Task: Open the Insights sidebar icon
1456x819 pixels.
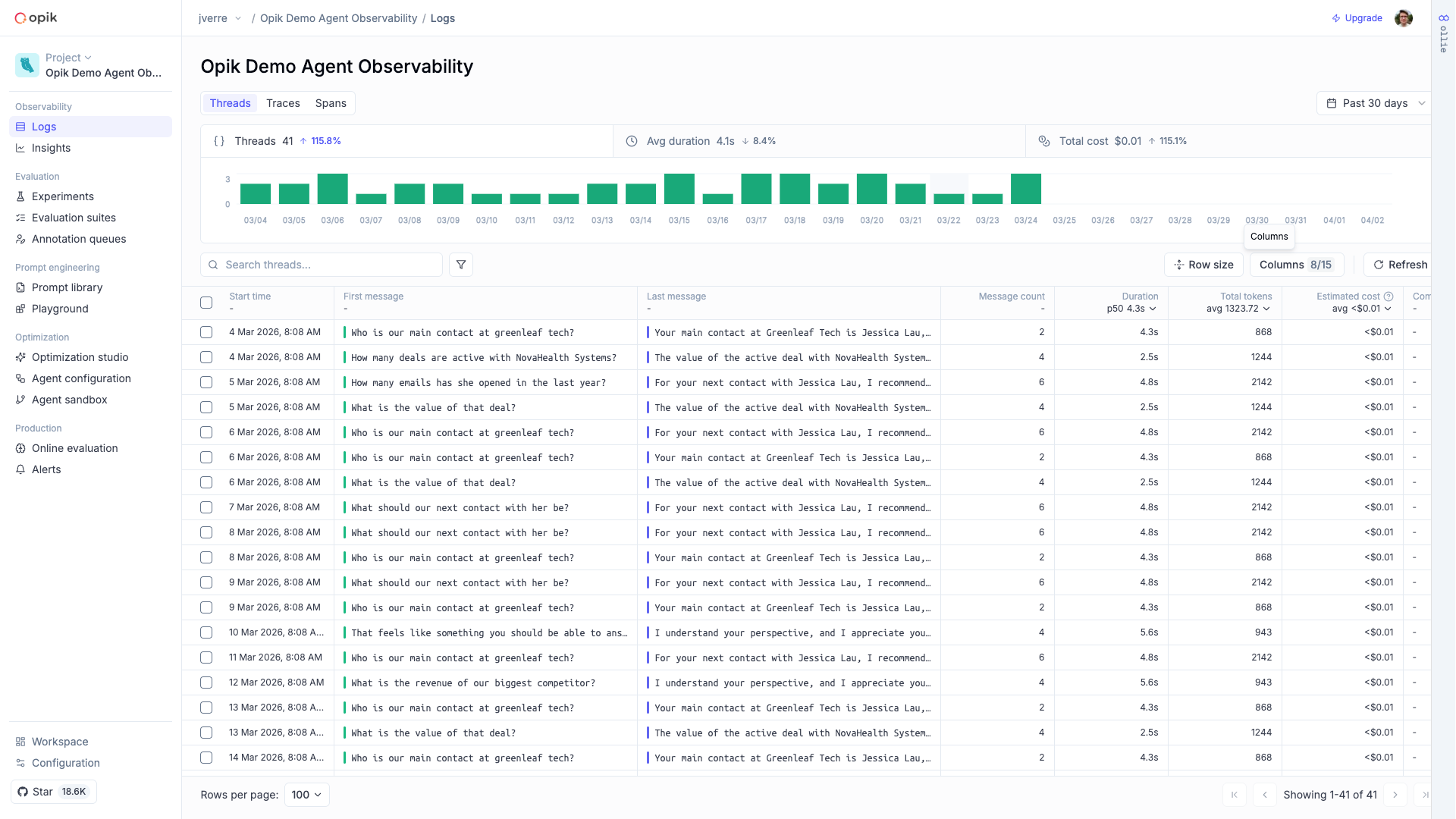Action: coord(20,148)
